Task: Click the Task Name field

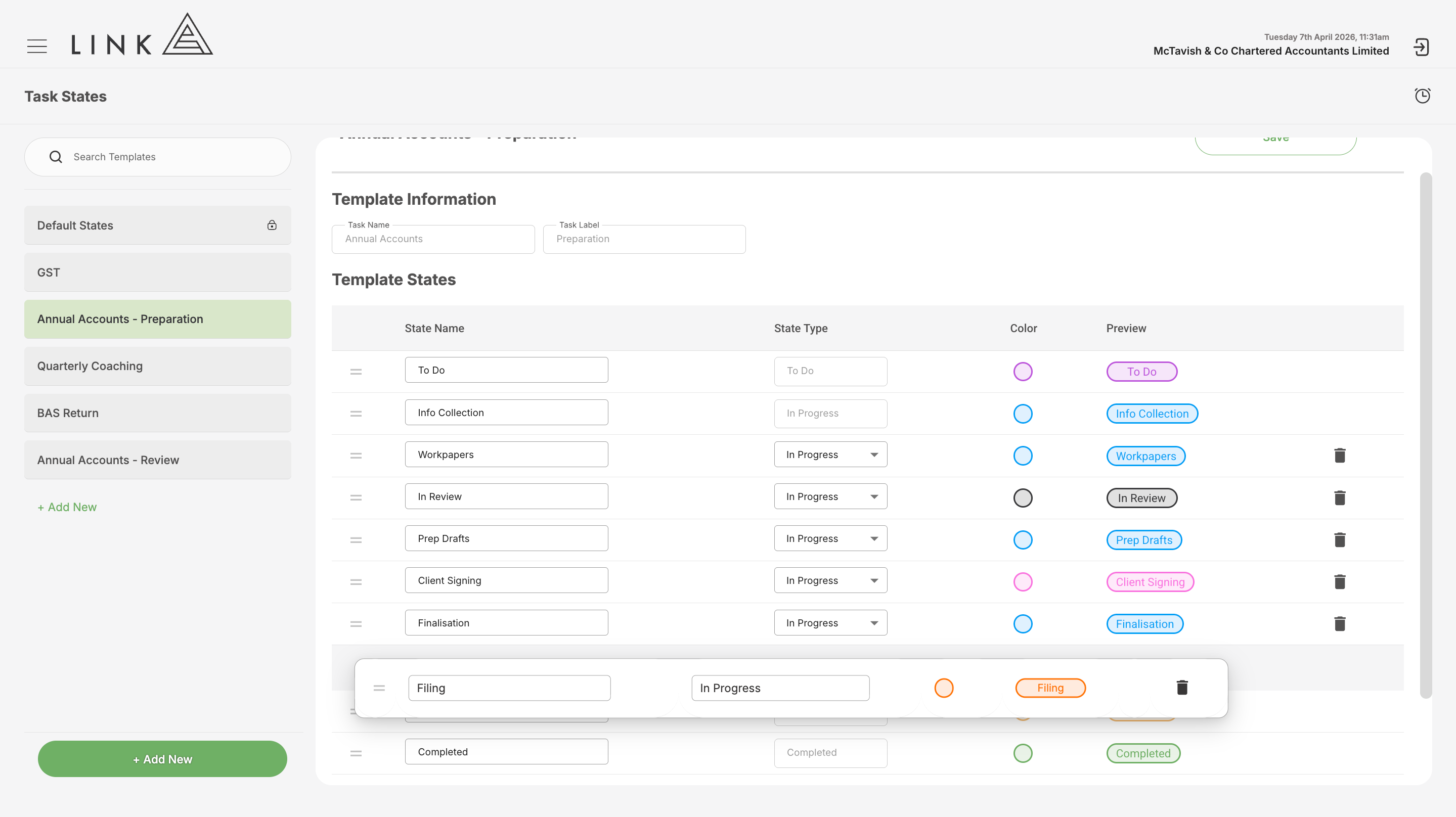Action: pyautogui.click(x=433, y=239)
